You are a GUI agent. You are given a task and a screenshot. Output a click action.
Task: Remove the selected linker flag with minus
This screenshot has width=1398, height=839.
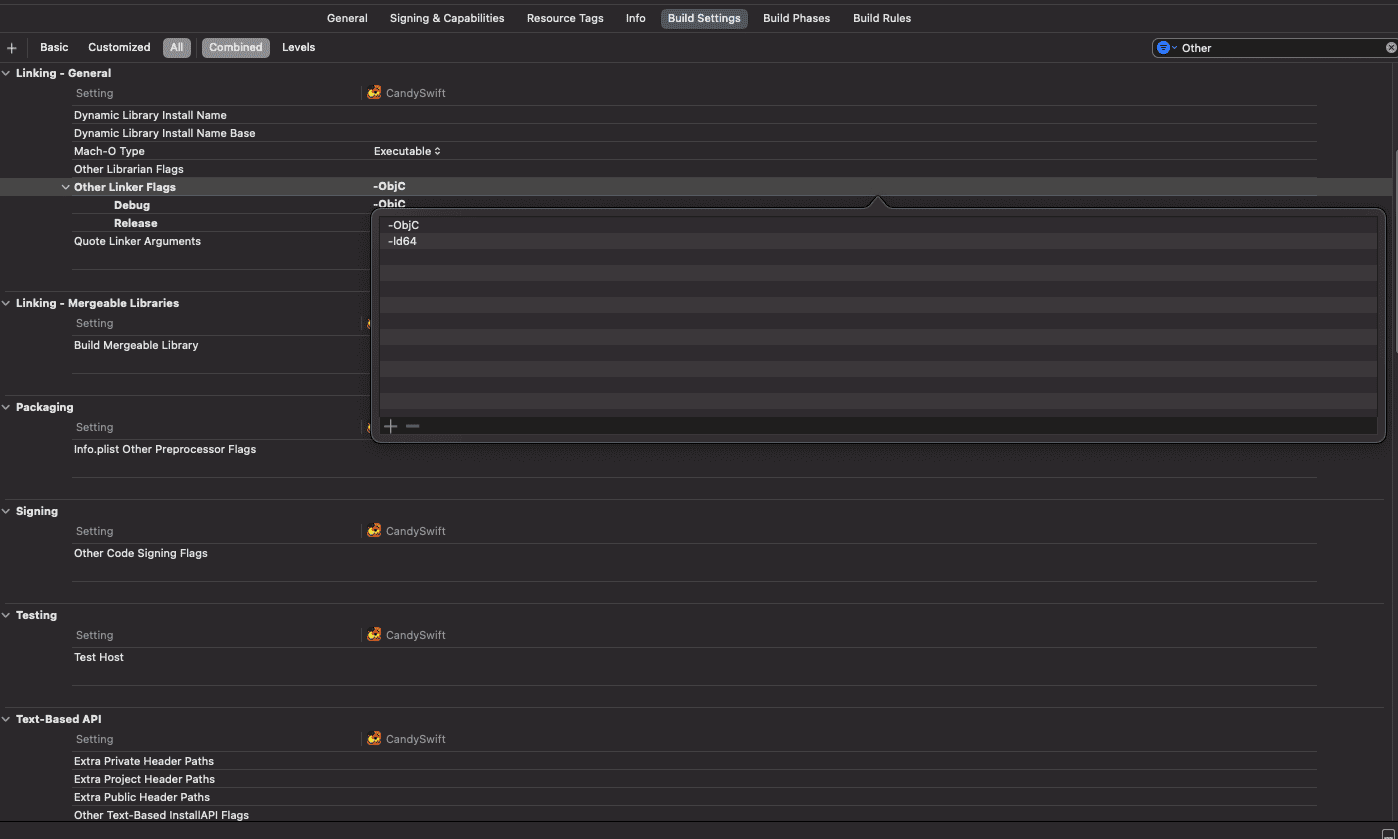click(x=412, y=426)
